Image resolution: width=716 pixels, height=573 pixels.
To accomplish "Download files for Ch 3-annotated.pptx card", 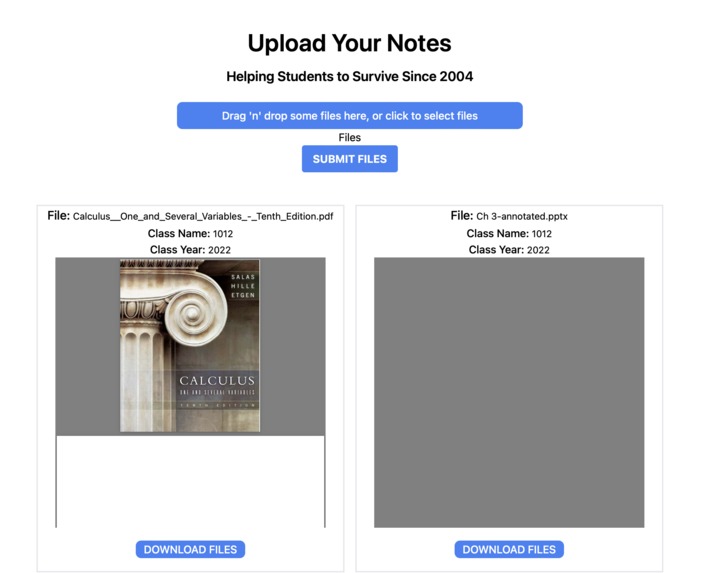I will coord(509,549).
